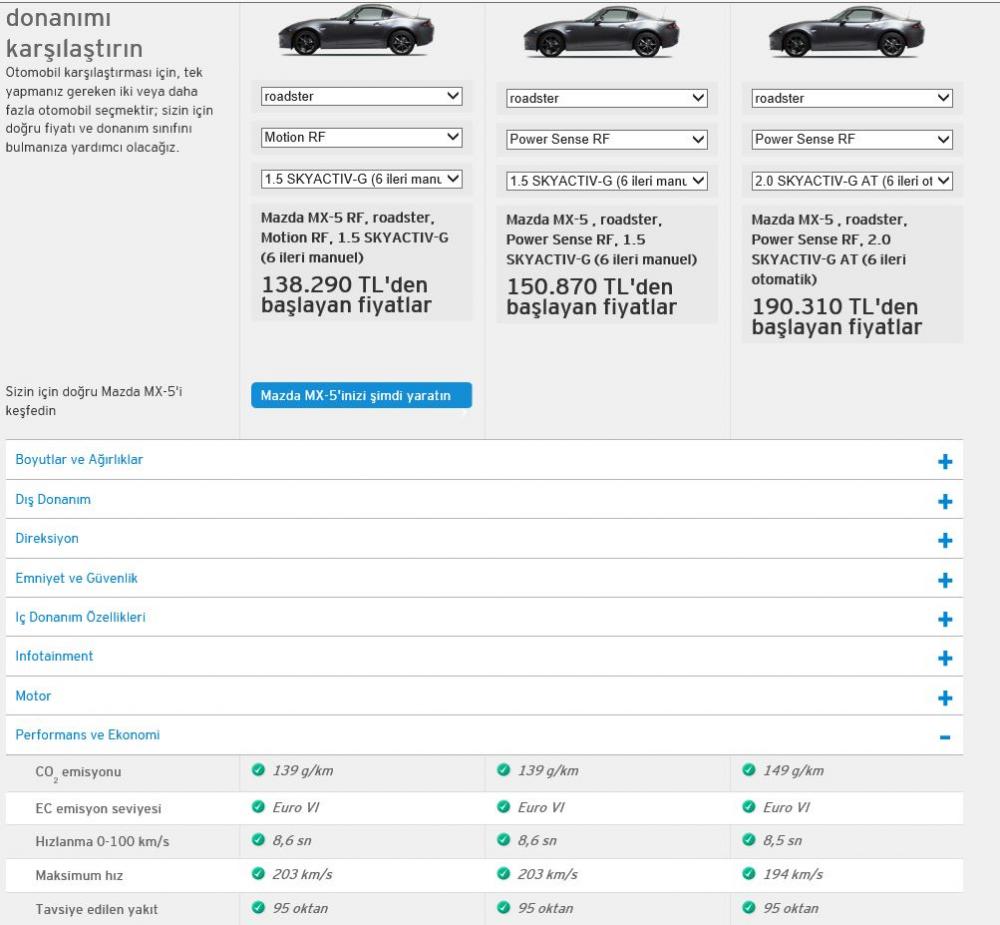Open the Infotainment section link
Viewport: 1000px width, 925px height.
coord(54,656)
